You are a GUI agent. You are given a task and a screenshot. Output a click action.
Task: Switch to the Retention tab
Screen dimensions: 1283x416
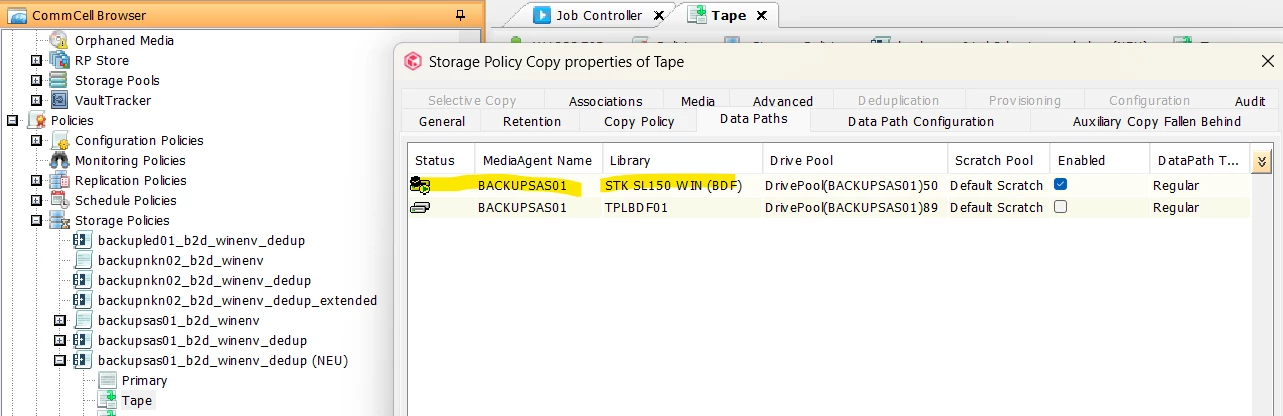click(x=531, y=121)
